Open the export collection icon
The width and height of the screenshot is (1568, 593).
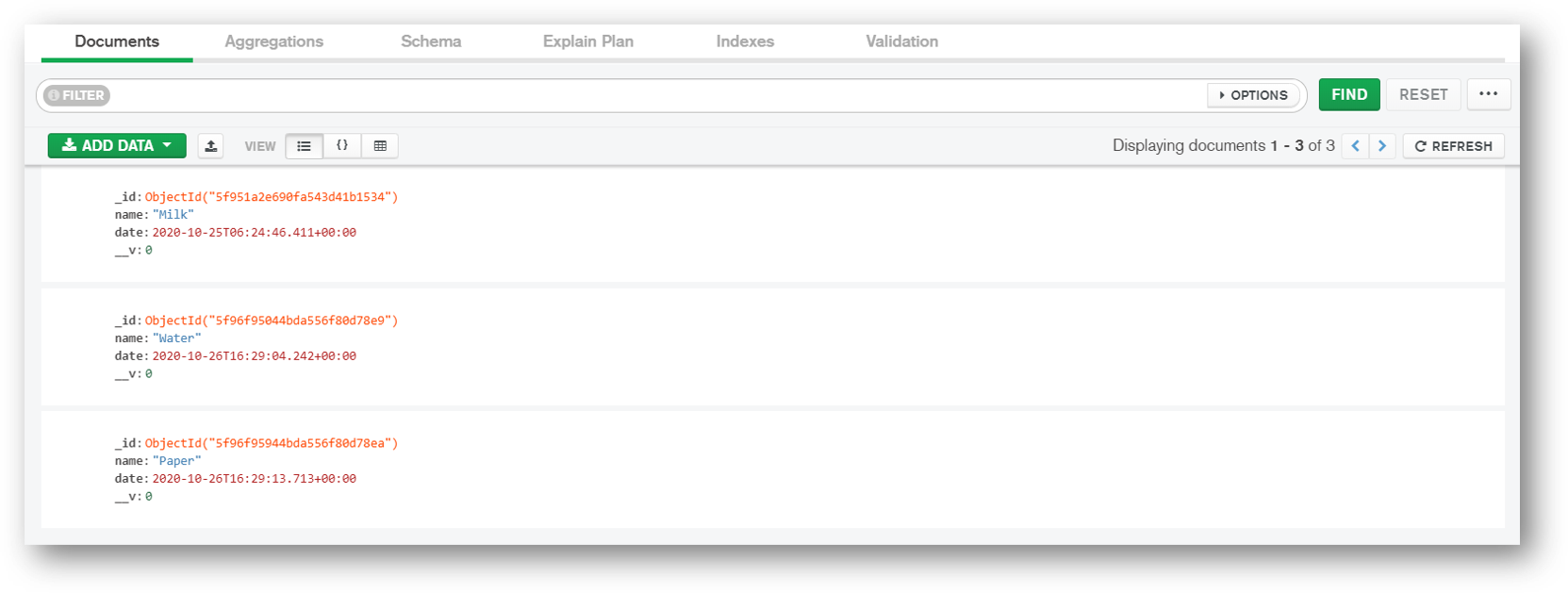pos(210,145)
